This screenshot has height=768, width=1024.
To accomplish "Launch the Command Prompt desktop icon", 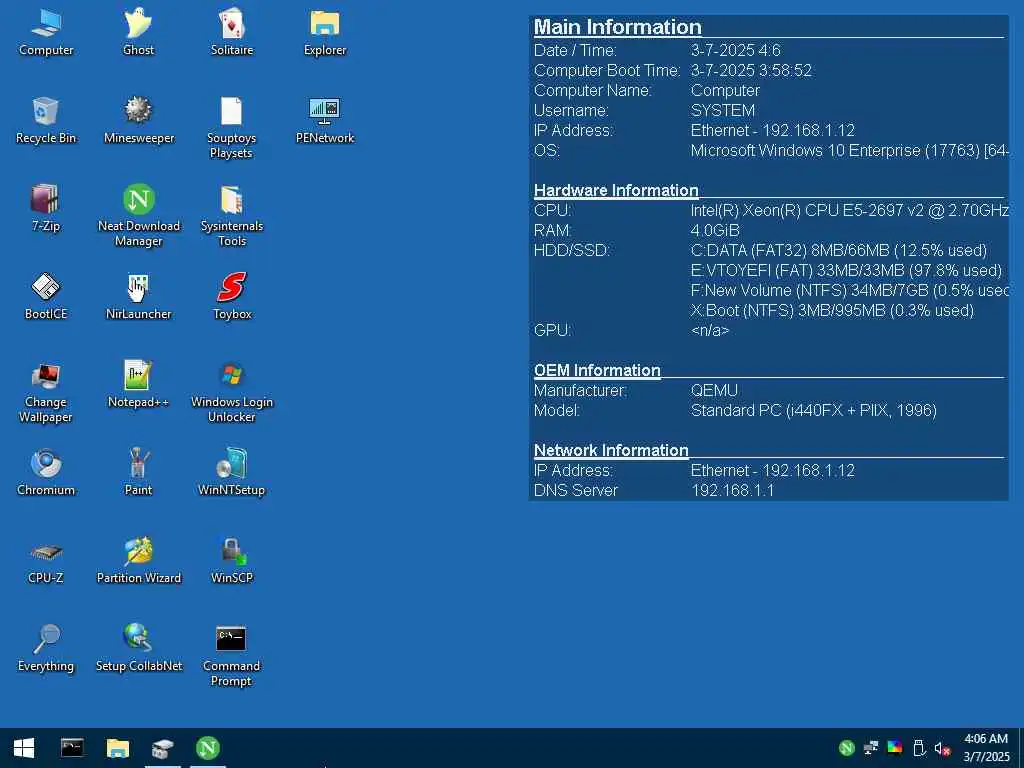I will coord(231,656).
